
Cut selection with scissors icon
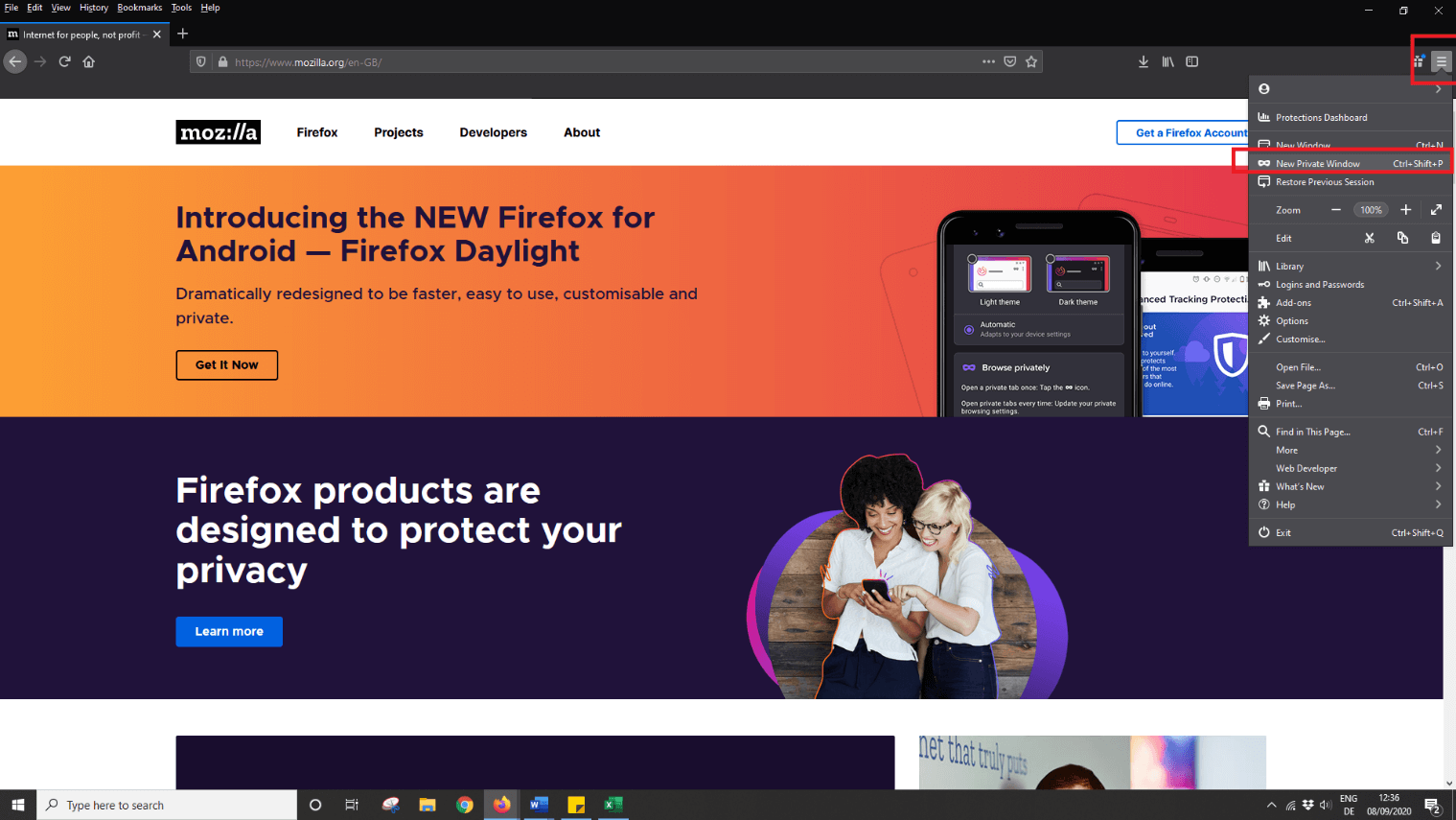point(1370,238)
